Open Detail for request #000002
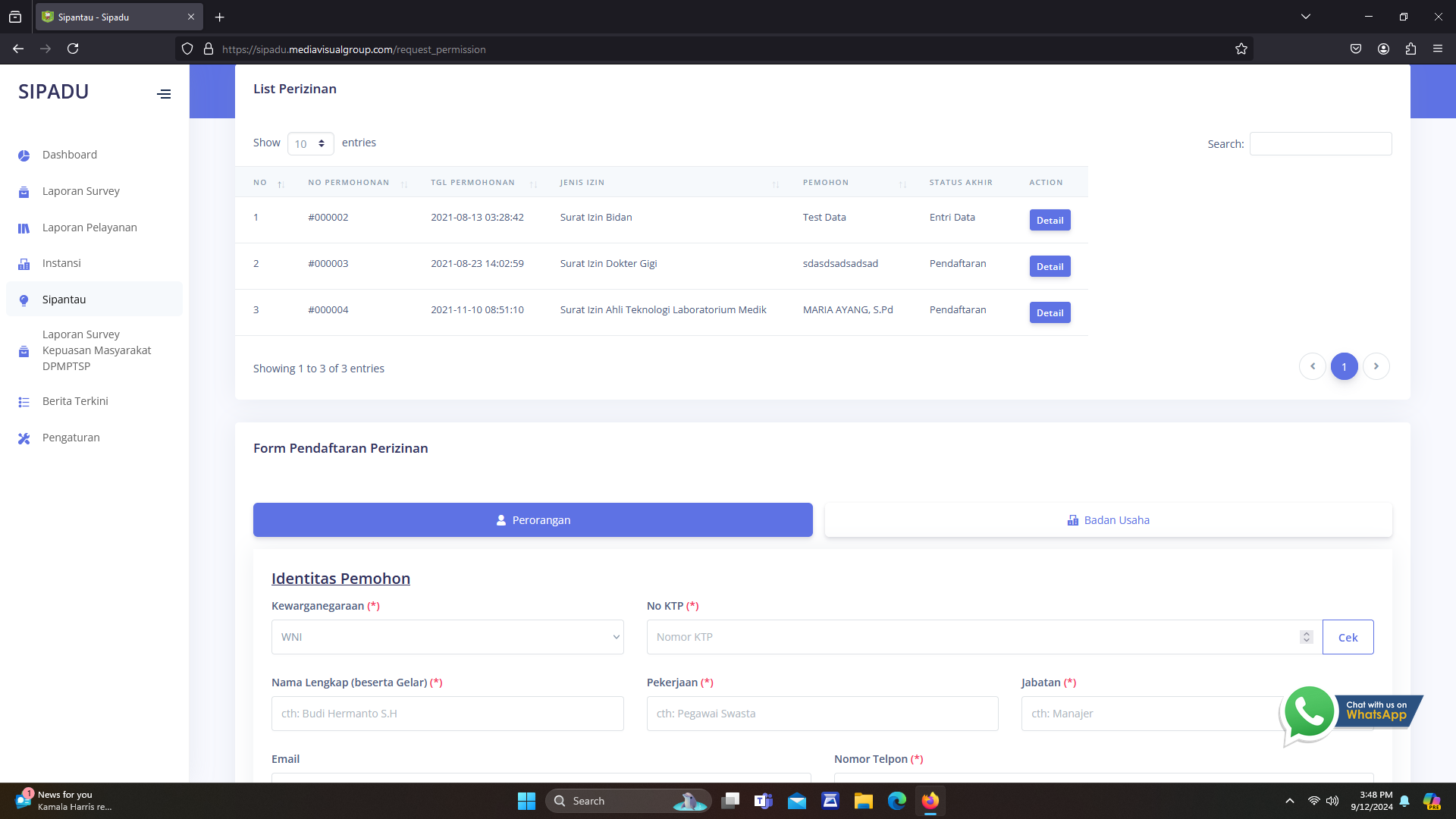This screenshot has height=819, width=1456. tap(1050, 221)
